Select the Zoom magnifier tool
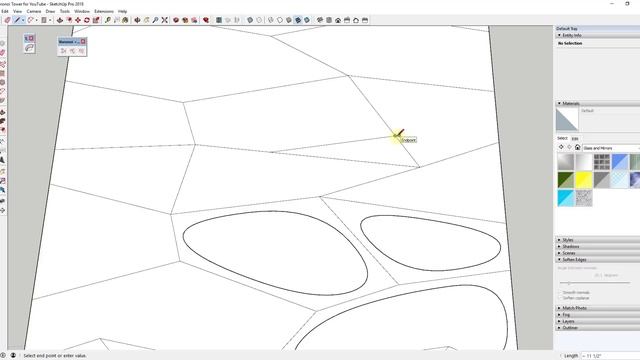The width and height of the screenshot is (640, 360). pos(156,20)
